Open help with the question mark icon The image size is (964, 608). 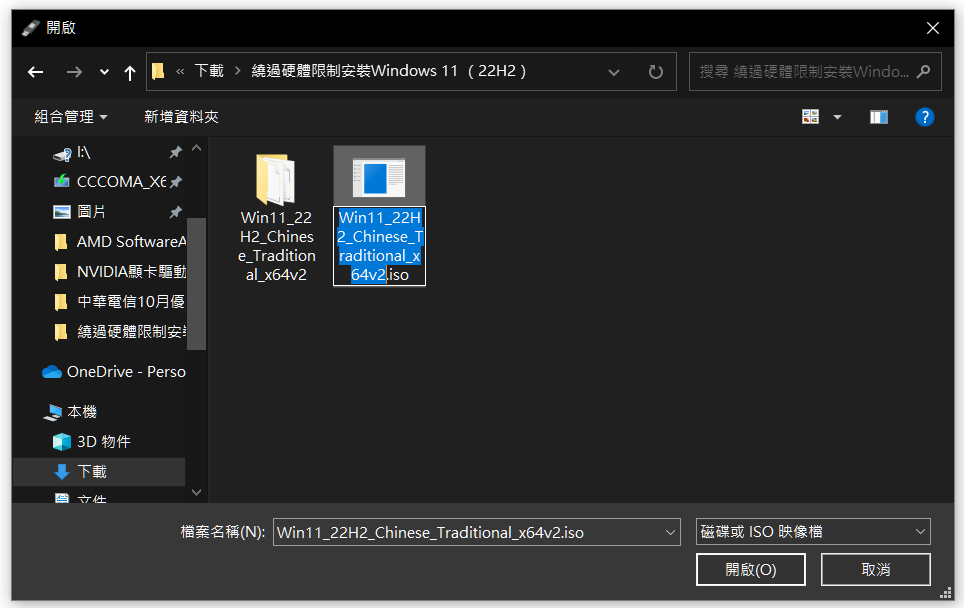pos(924,117)
